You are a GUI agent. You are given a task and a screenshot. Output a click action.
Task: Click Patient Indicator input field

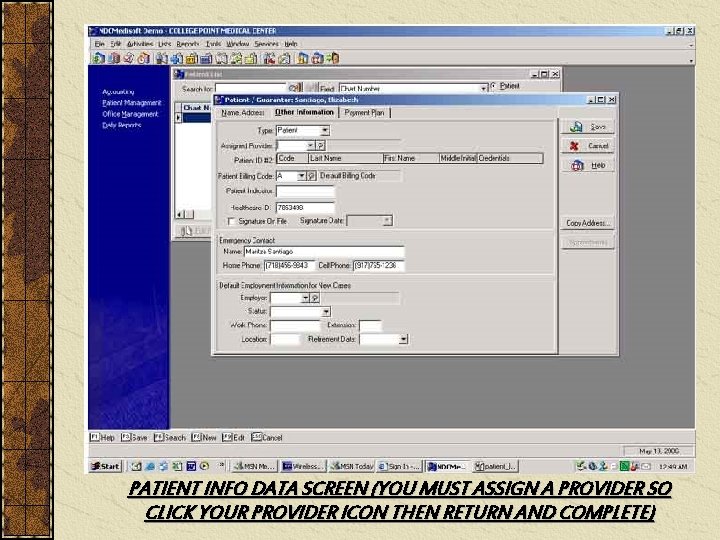coord(305,191)
